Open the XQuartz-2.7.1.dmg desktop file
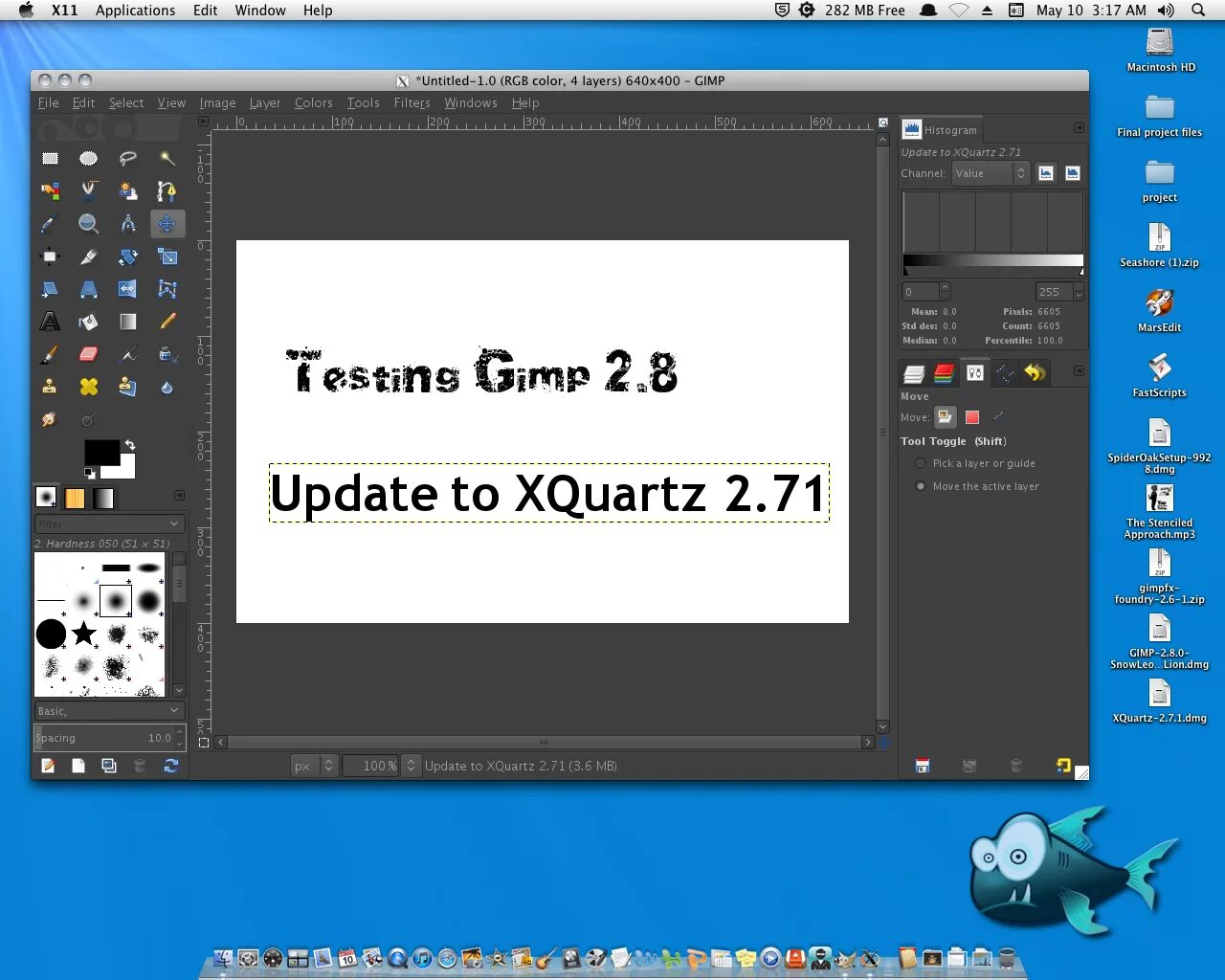 coord(1159,701)
